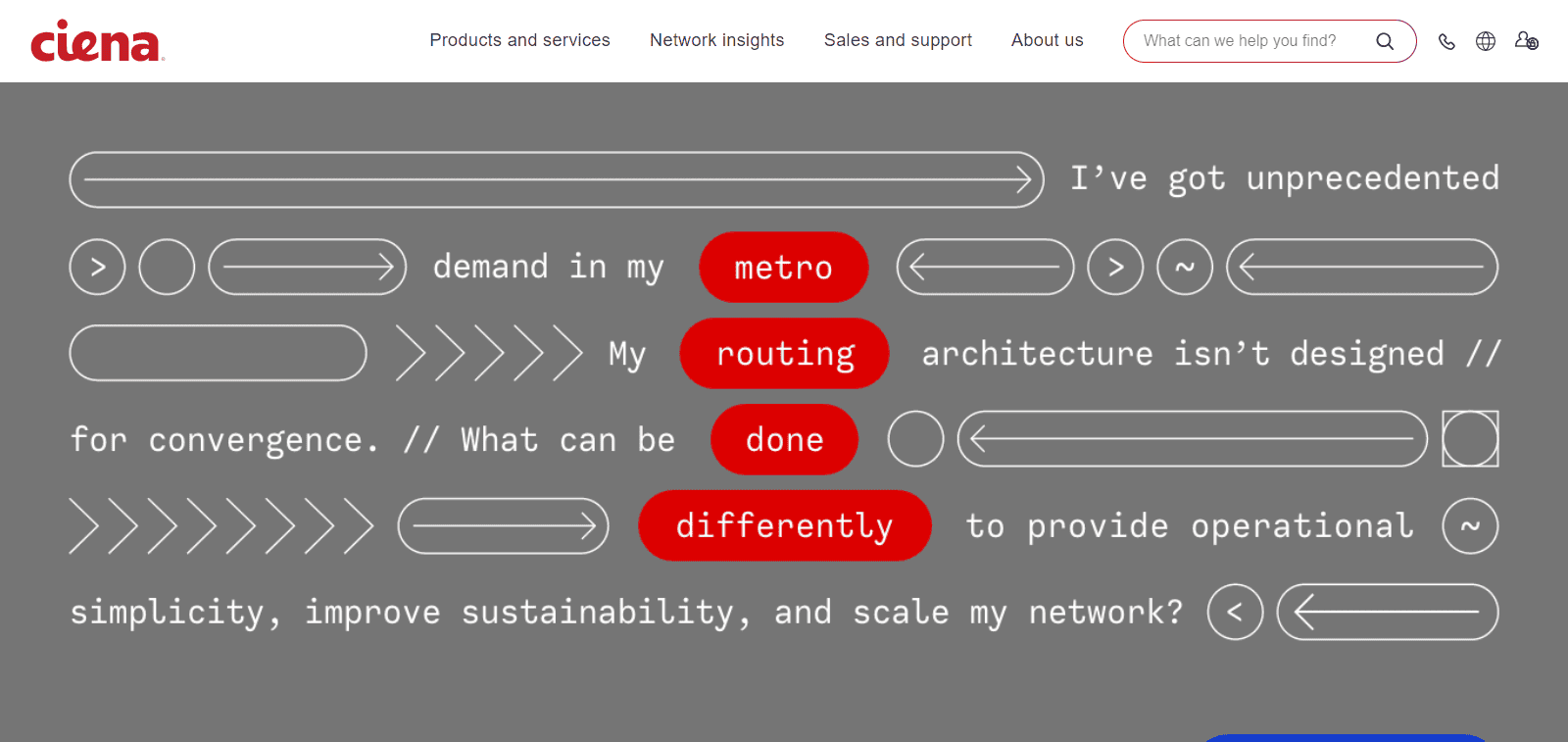Click the tilde circle after "to provide operational"

point(1470,526)
